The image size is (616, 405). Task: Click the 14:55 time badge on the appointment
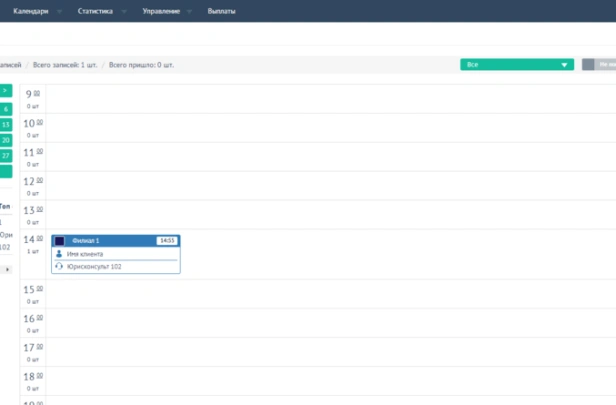point(167,240)
